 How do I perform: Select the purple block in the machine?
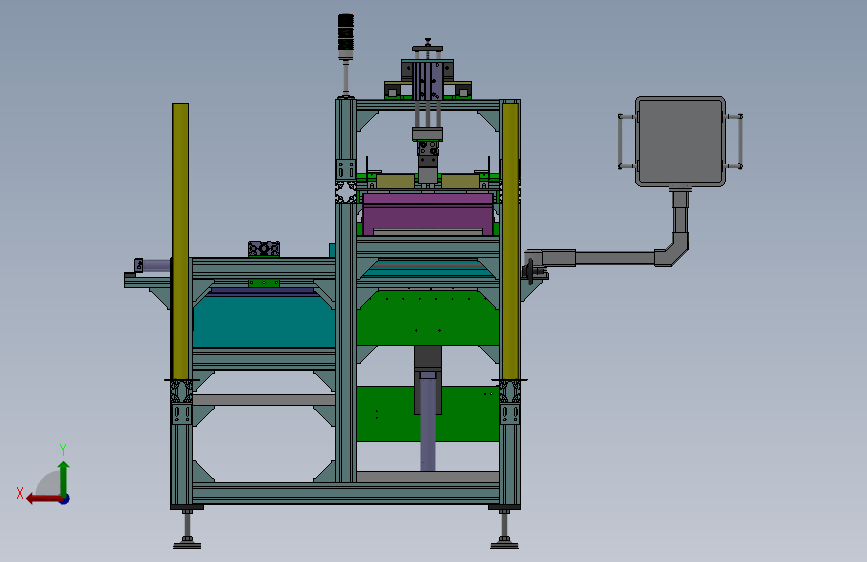point(427,214)
